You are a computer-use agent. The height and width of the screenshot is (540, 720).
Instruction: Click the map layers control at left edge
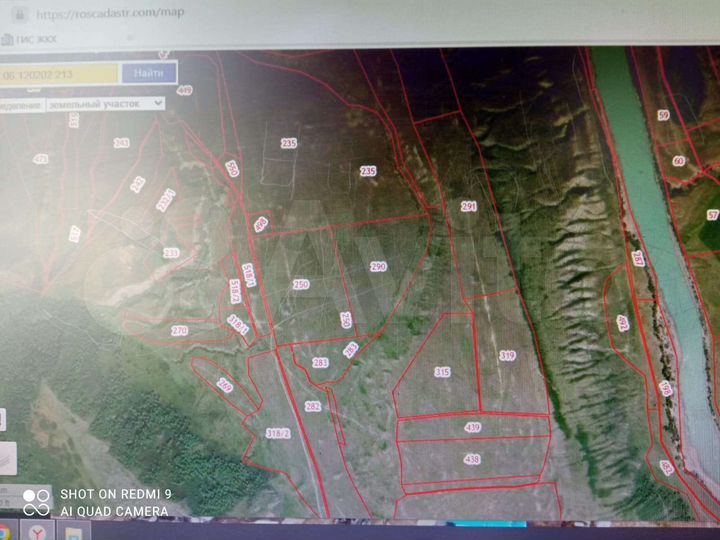click(x=6, y=458)
